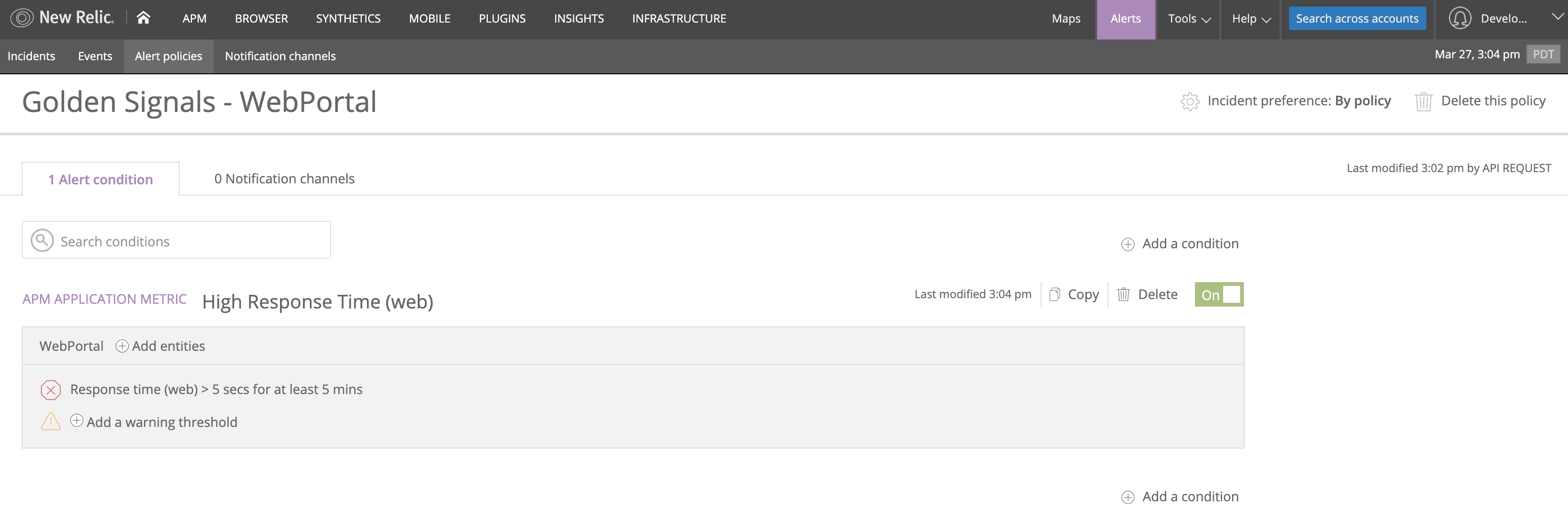Select the Alert policies tab

[168, 56]
